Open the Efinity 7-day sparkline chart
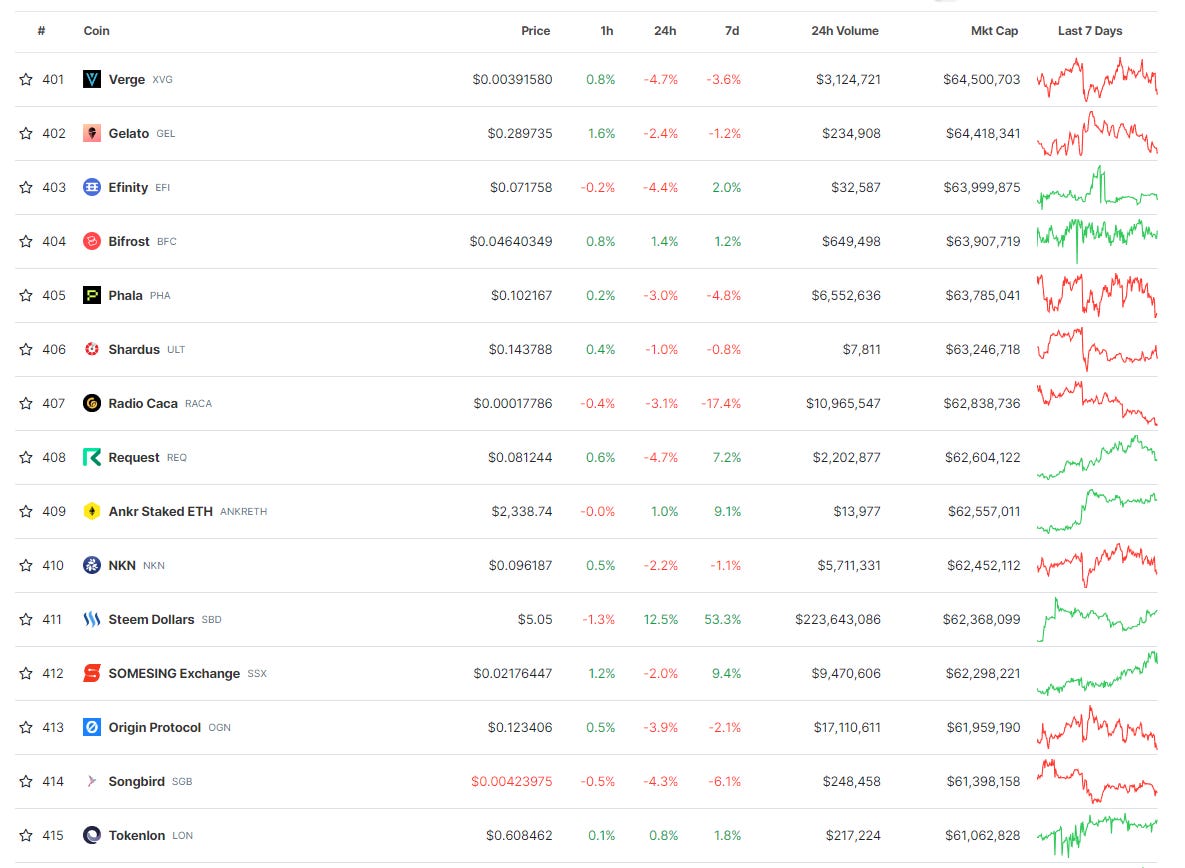Image resolution: width=1185 pixels, height=868 pixels. point(1097,187)
